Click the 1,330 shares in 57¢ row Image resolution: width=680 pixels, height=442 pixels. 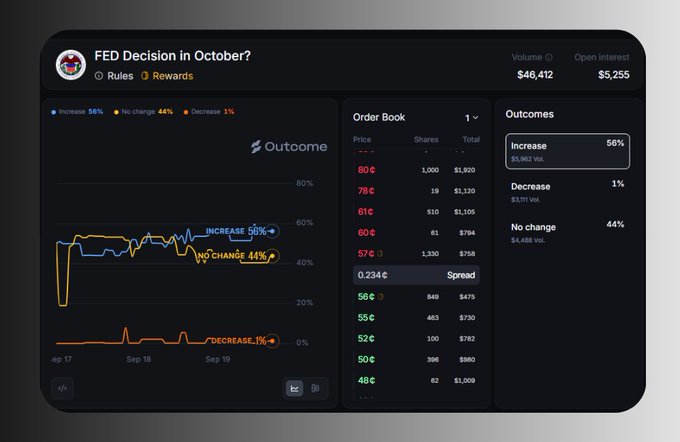pyautogui.click(x=430, y=253)
